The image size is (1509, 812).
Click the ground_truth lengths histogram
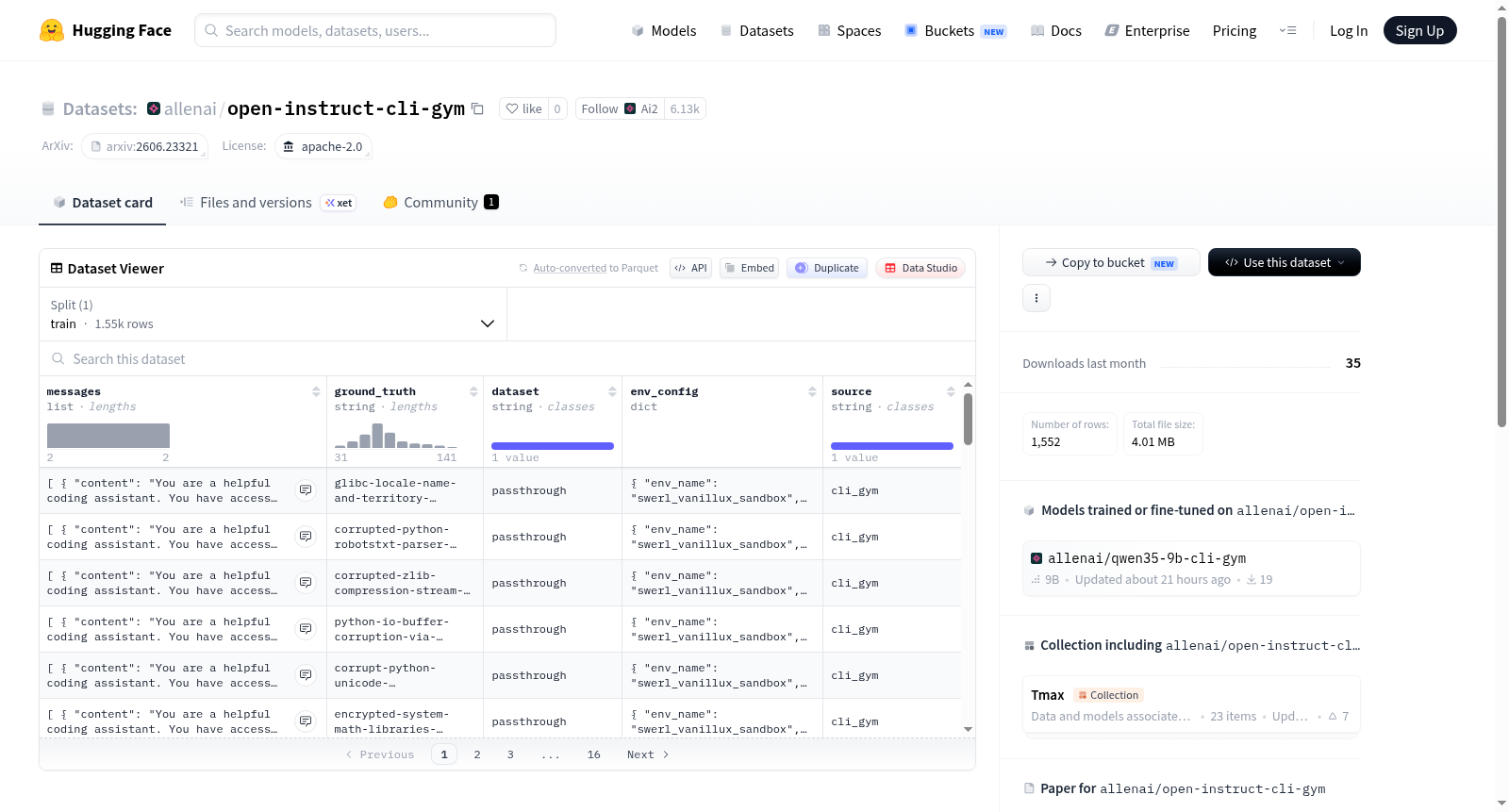click(396, 436)
